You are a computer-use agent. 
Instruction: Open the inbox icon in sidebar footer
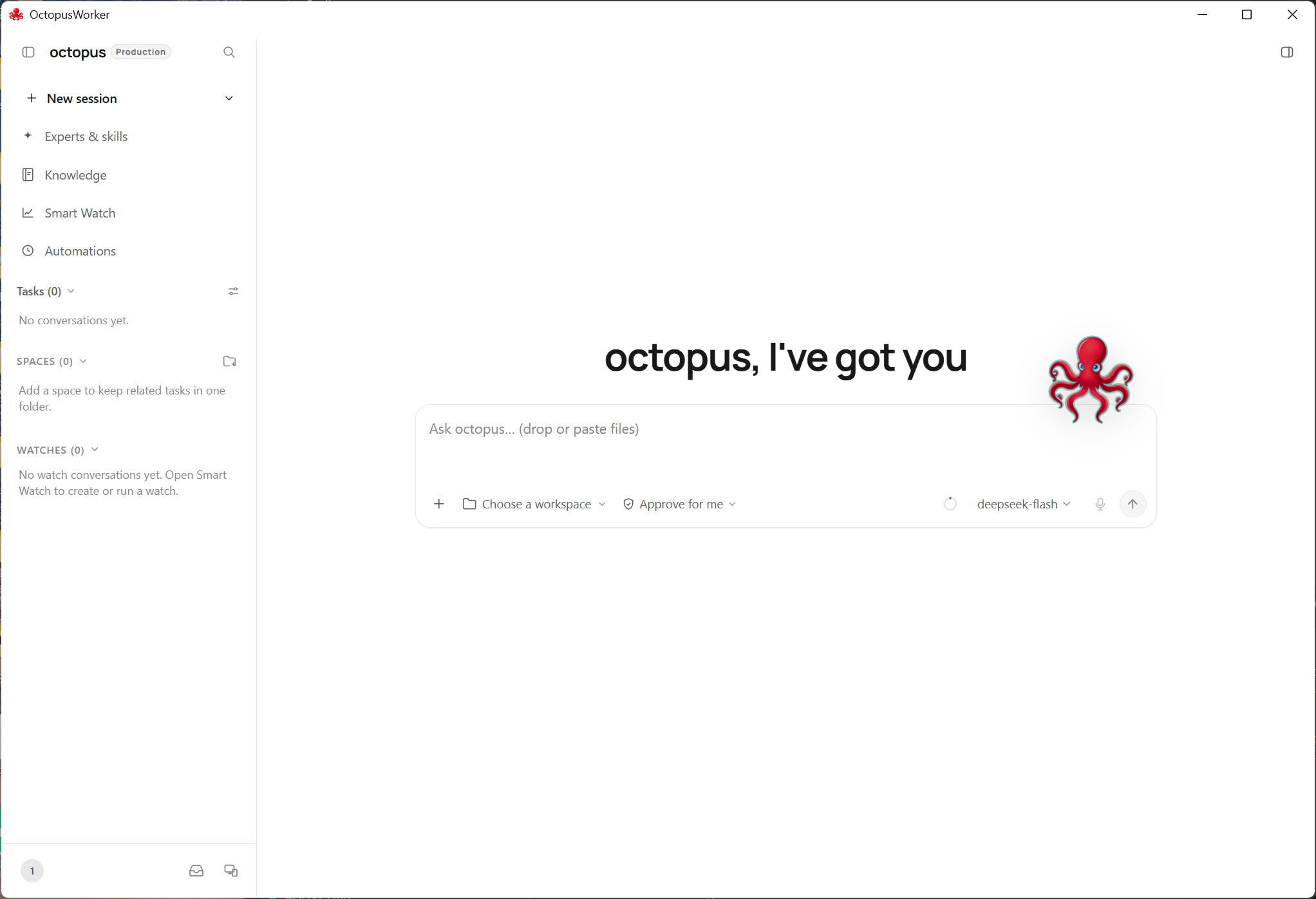(196, 871)
